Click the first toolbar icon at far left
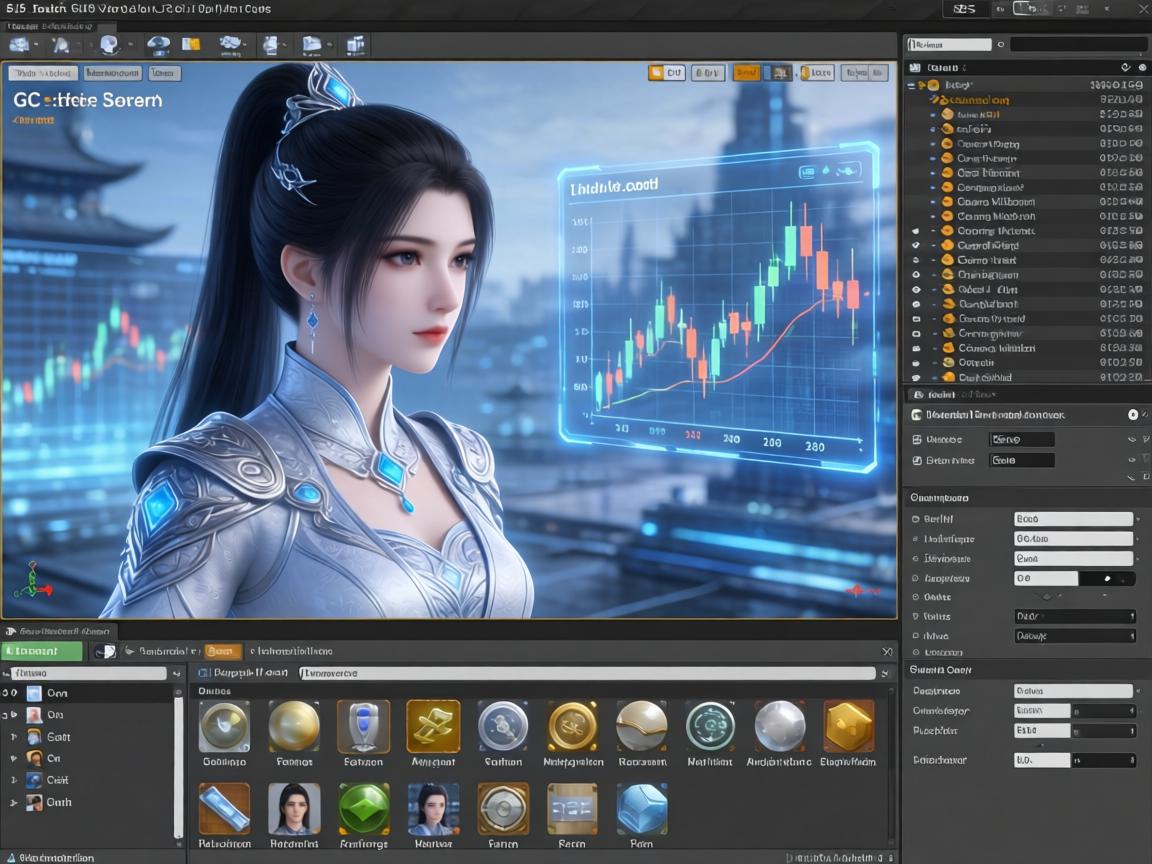Screen dimensions: 1152x864 (20, 45)
